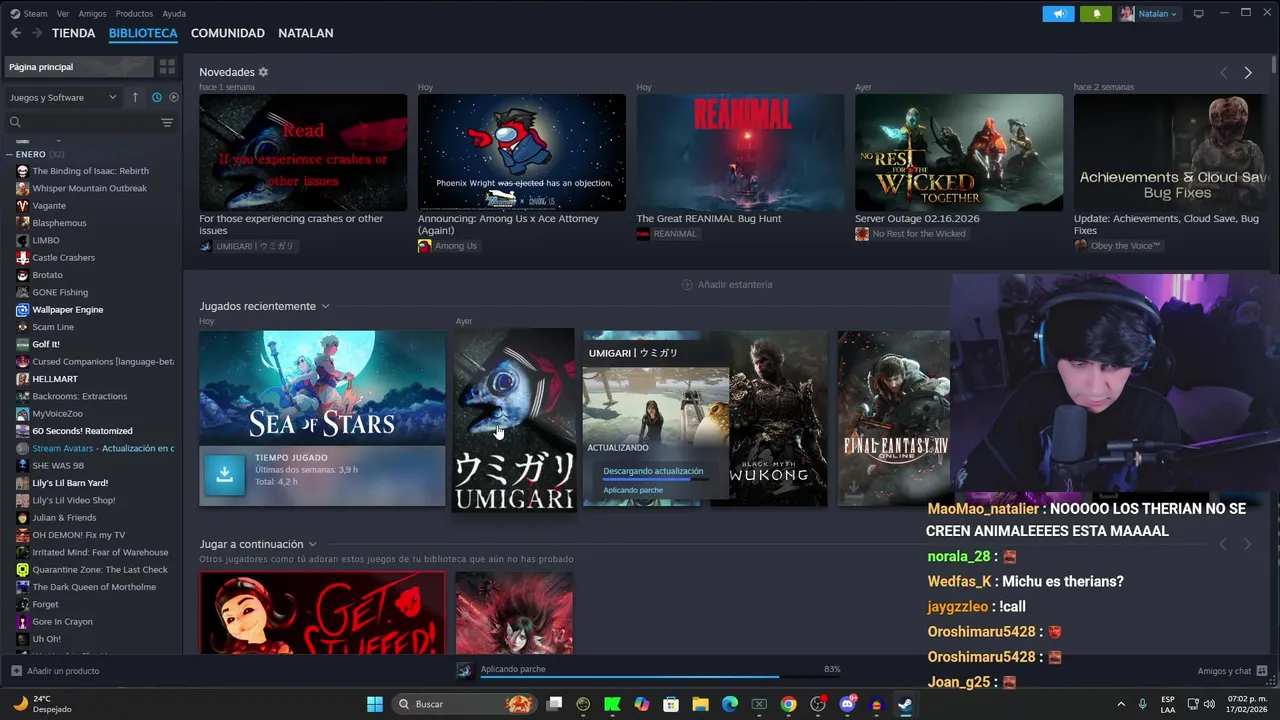Open Get Stuffed! game thumbnail

(322, 613)
